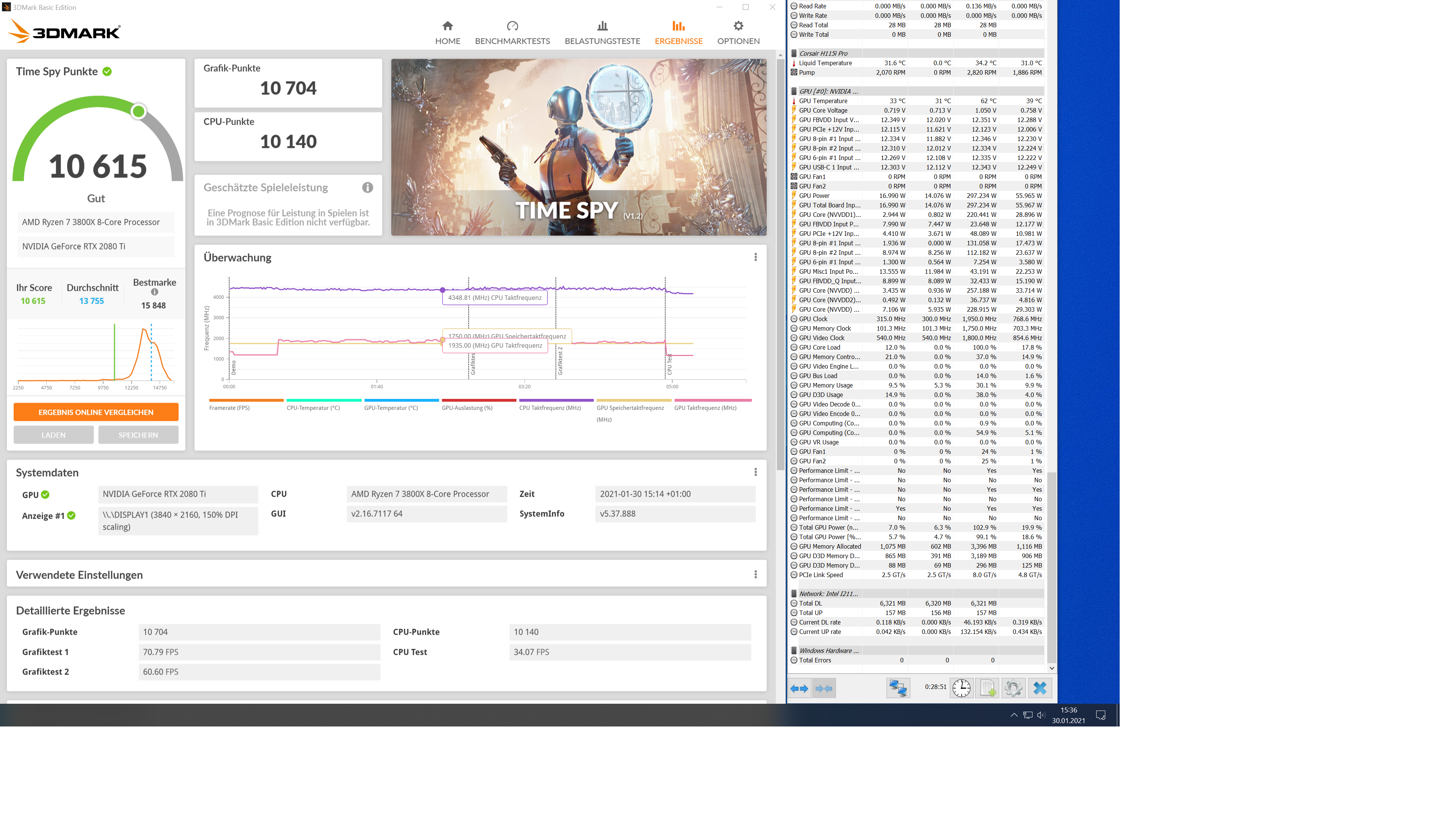Switch to the BELASTUNGSTESTE tab
The height and width of the screenshot is (819, 1456).
pyautogui.click(x=602, y=33)
